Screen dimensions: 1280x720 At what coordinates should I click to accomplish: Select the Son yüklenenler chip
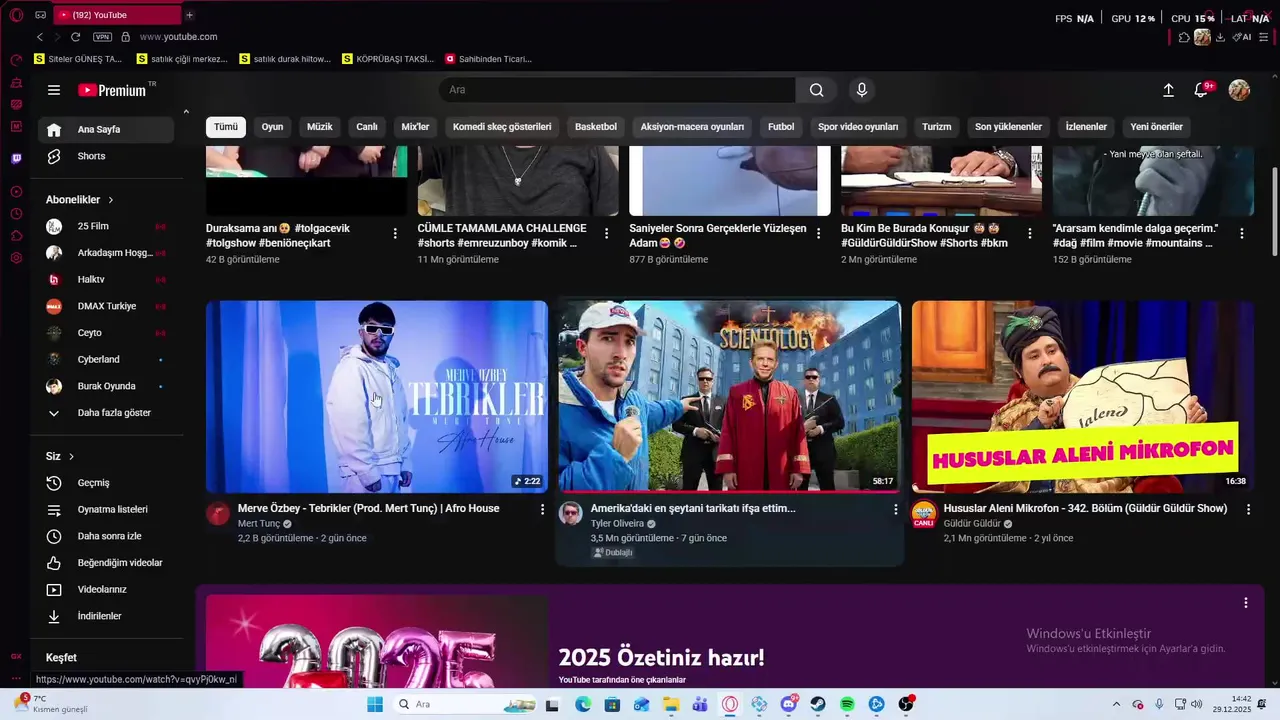1008,127
